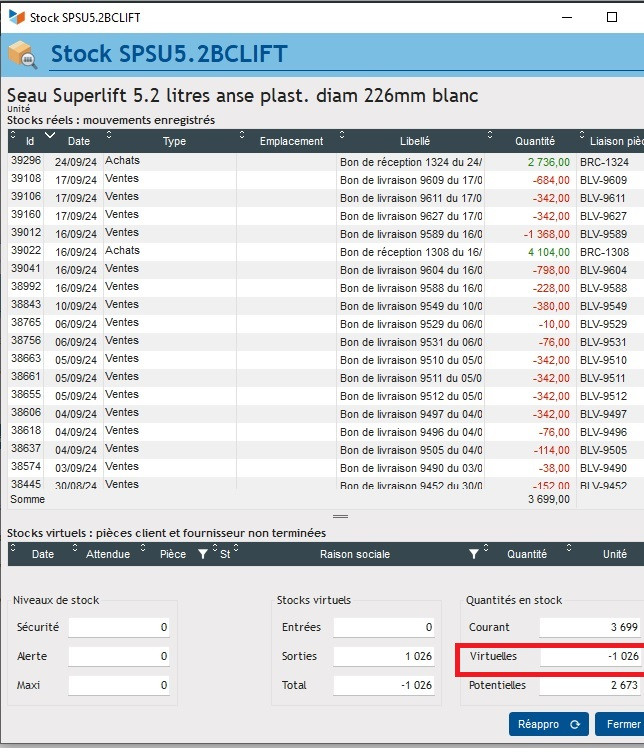Viewport: 644px width, 754px height.
Task: Sort by Quantité column in real stocks
Action: click(534, 141)
